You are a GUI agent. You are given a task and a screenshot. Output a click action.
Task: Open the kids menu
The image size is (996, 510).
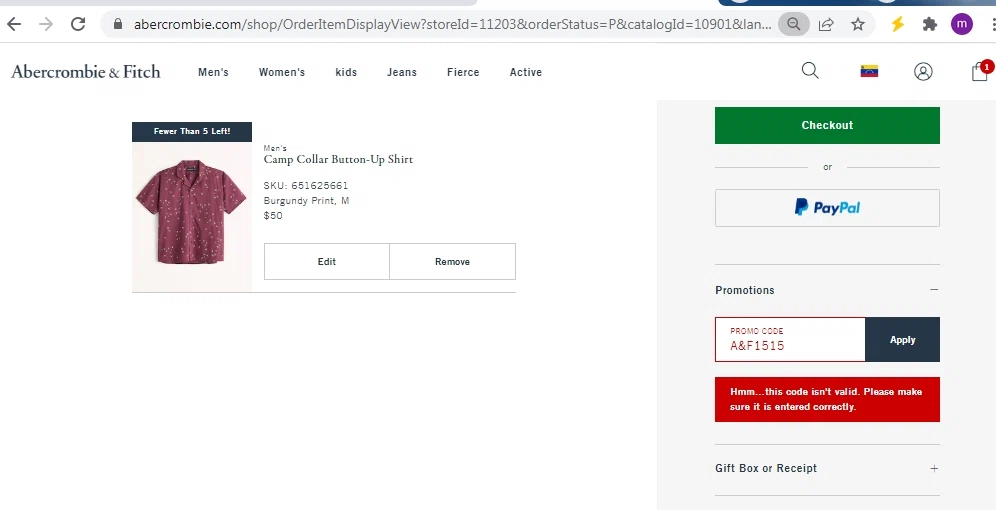click(x=346, y=72)
